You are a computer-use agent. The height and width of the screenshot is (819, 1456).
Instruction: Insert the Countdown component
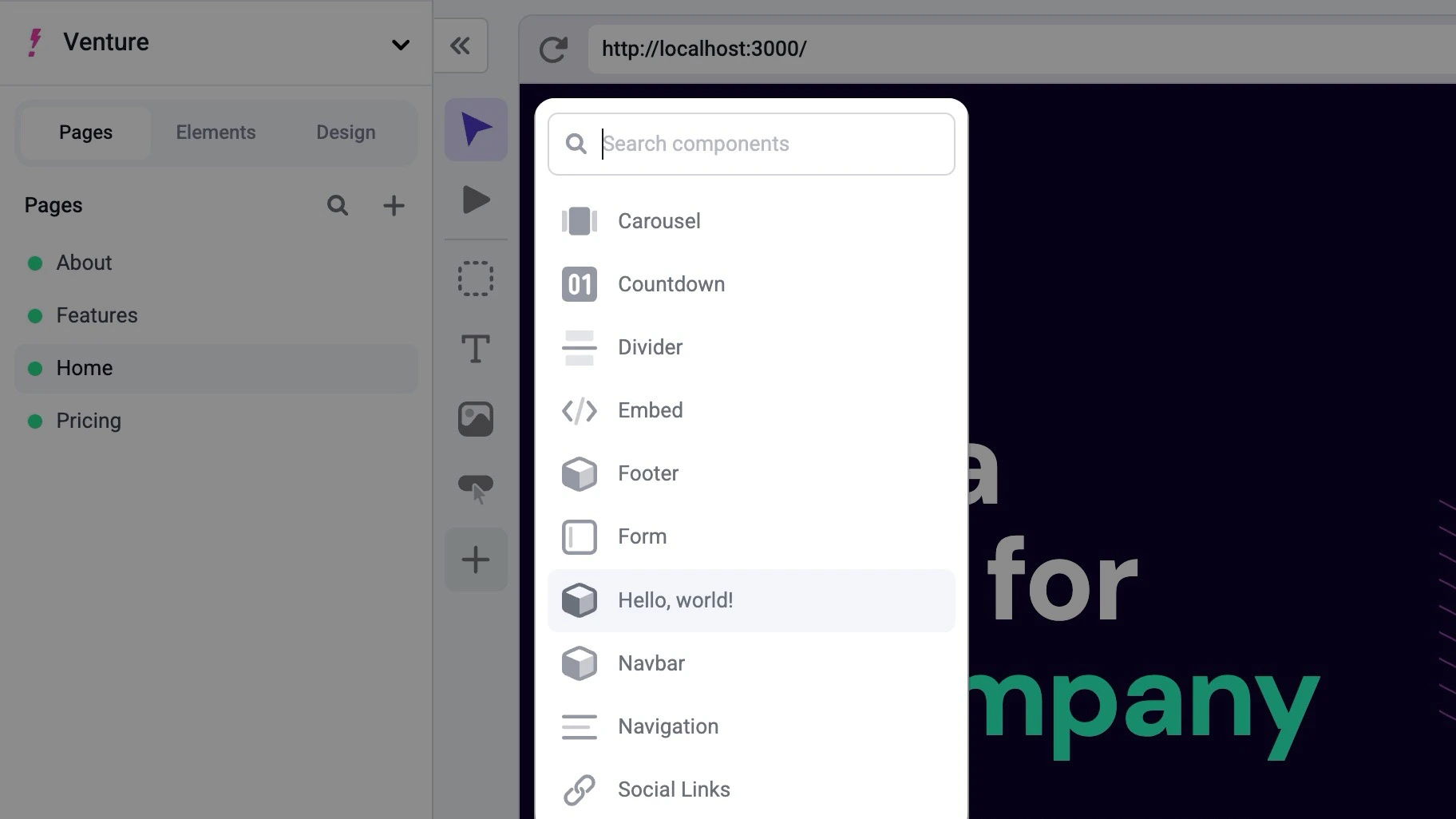click(x=671, y=284)
